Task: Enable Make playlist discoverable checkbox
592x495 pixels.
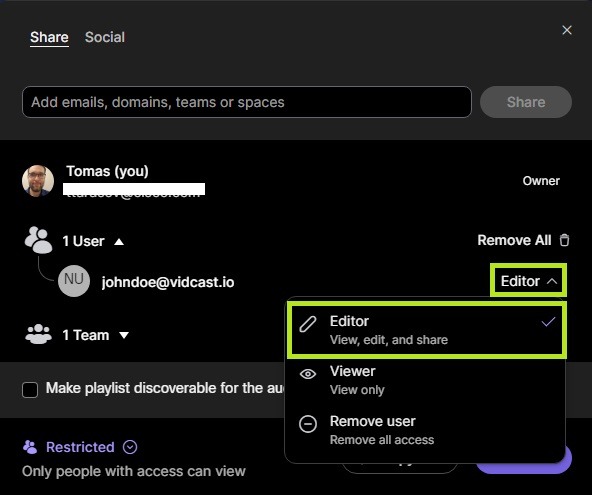Action: click(30, 390)
